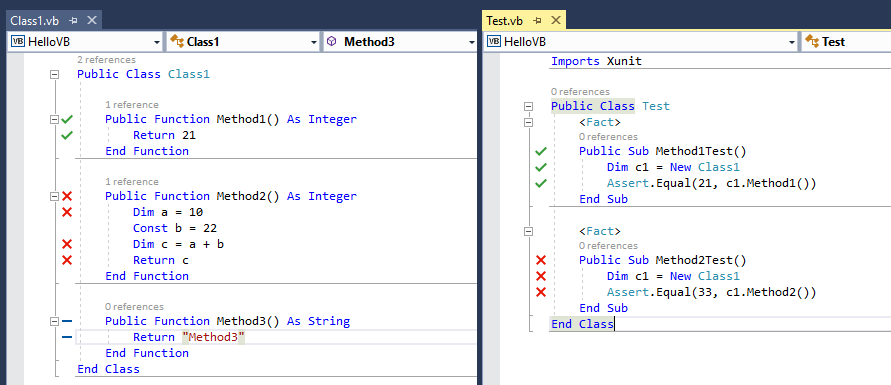This screenshot has height=385, width=891.
Task: Click red X beside Dim c = a + b
Action: (67, 244)
